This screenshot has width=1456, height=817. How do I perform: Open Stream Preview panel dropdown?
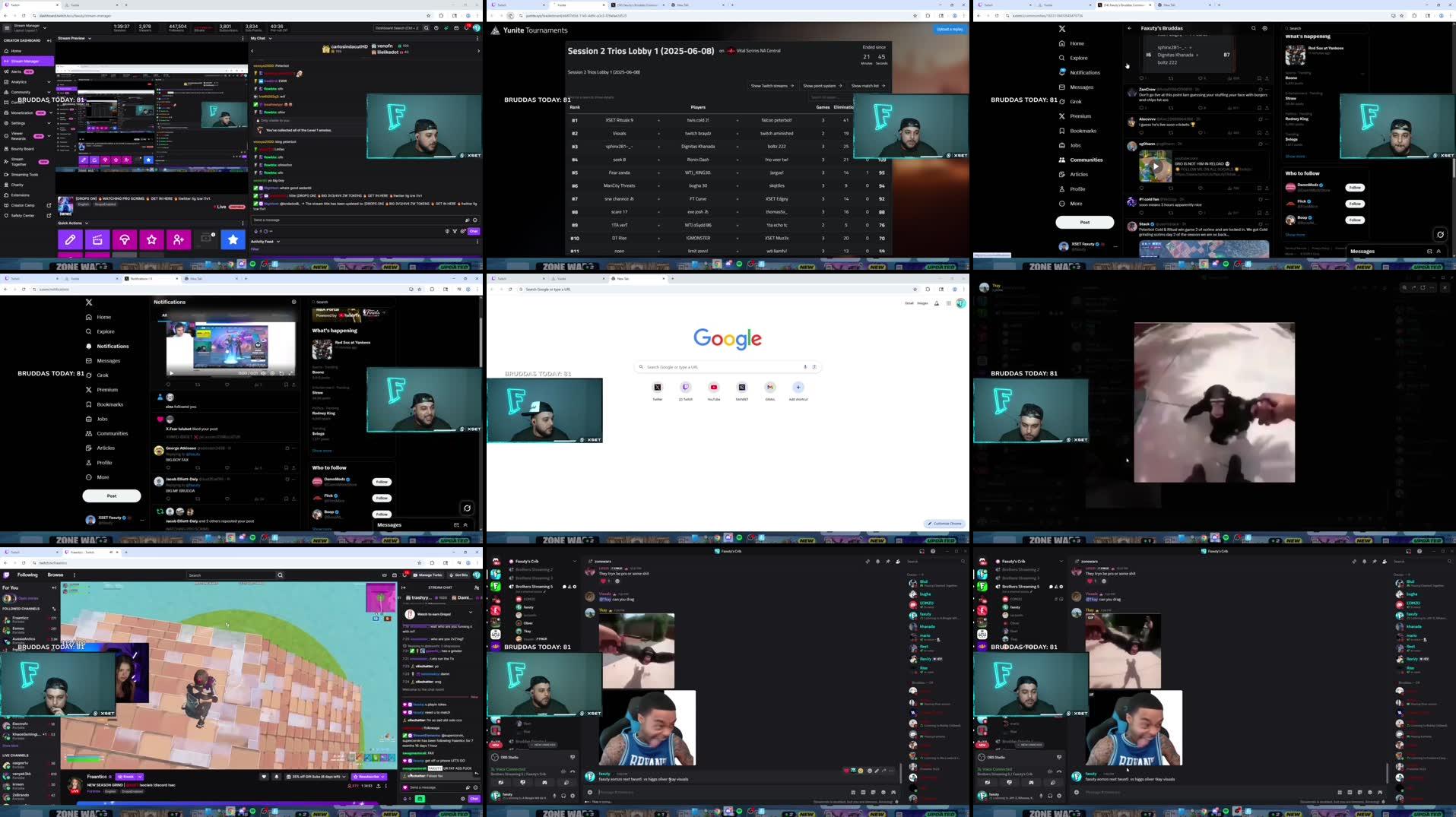click(x=90, y=38)
